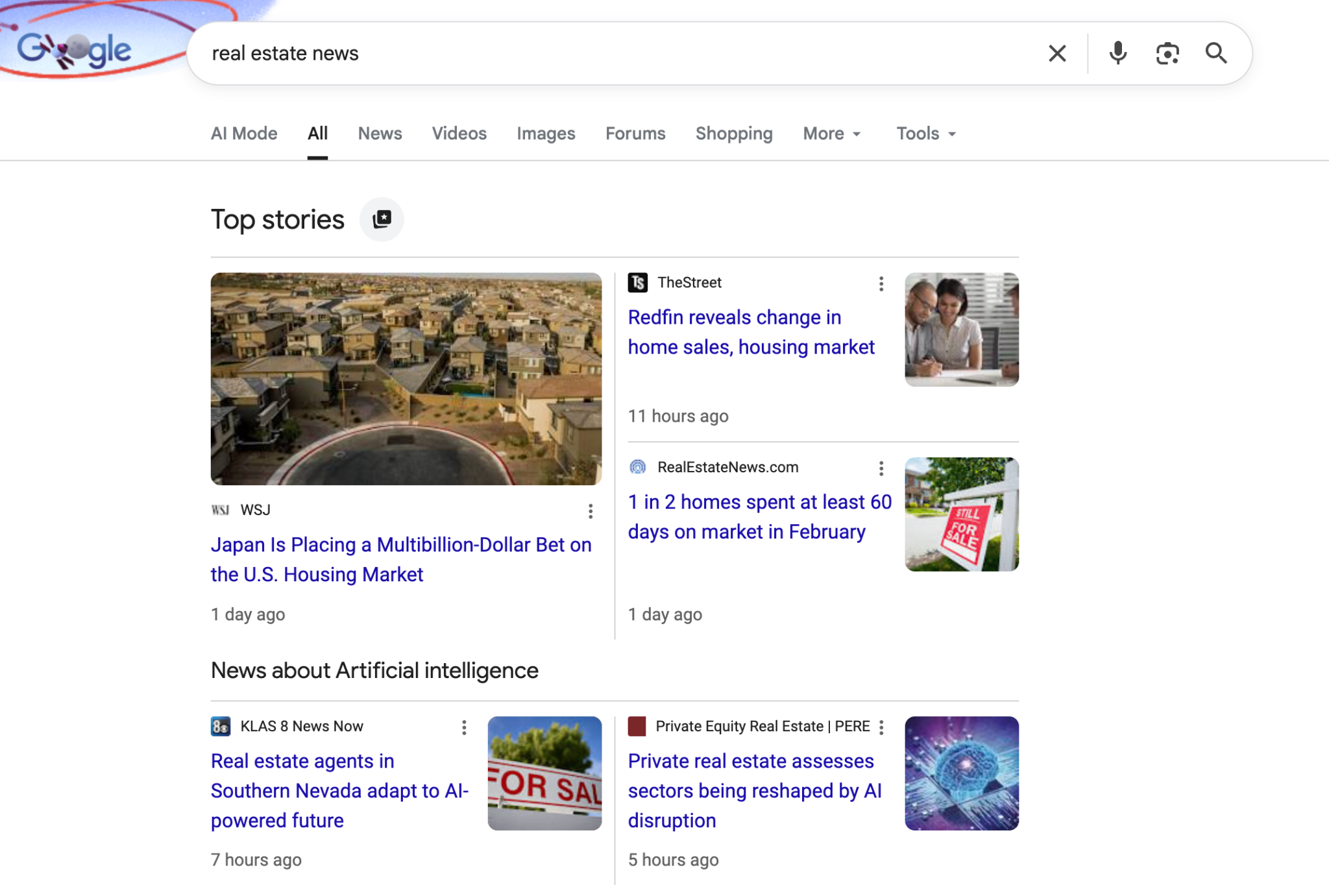Click the housing aerial view thumbnail
The width and height of the screenshot is (1329, 896).
(x=406, y=378)
